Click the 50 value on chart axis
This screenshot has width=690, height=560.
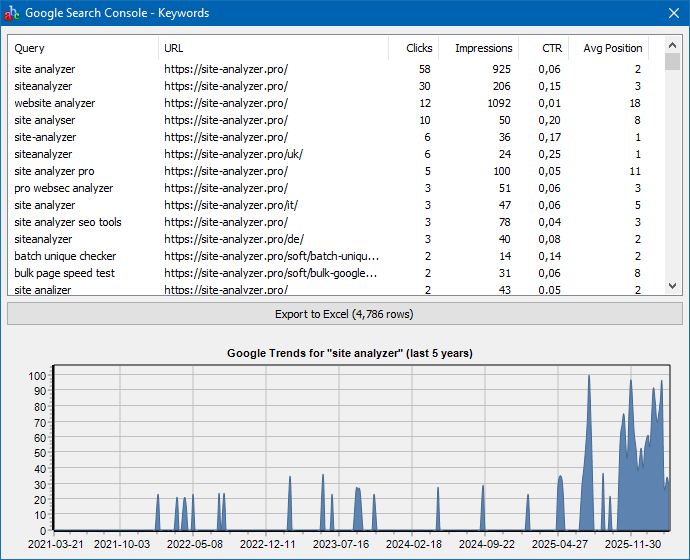pyautogui.click(x=40, y=453)
